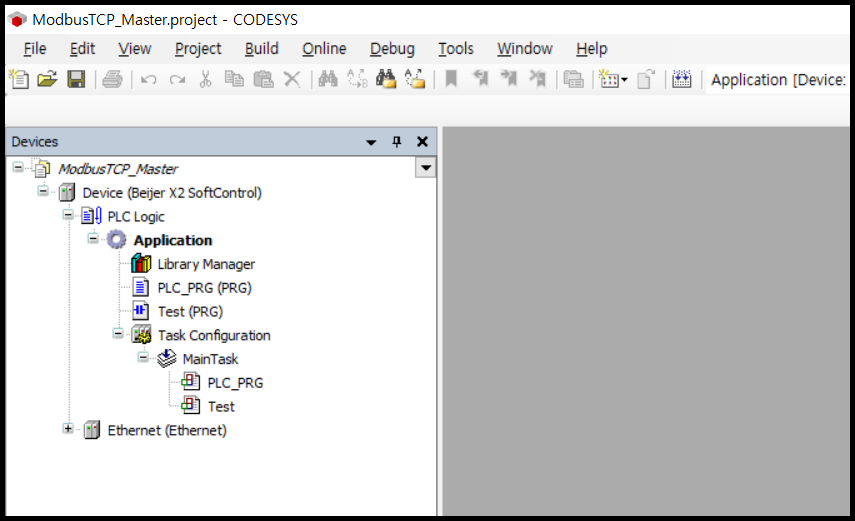Select Test (PRG) in device tree

[190, 312]
